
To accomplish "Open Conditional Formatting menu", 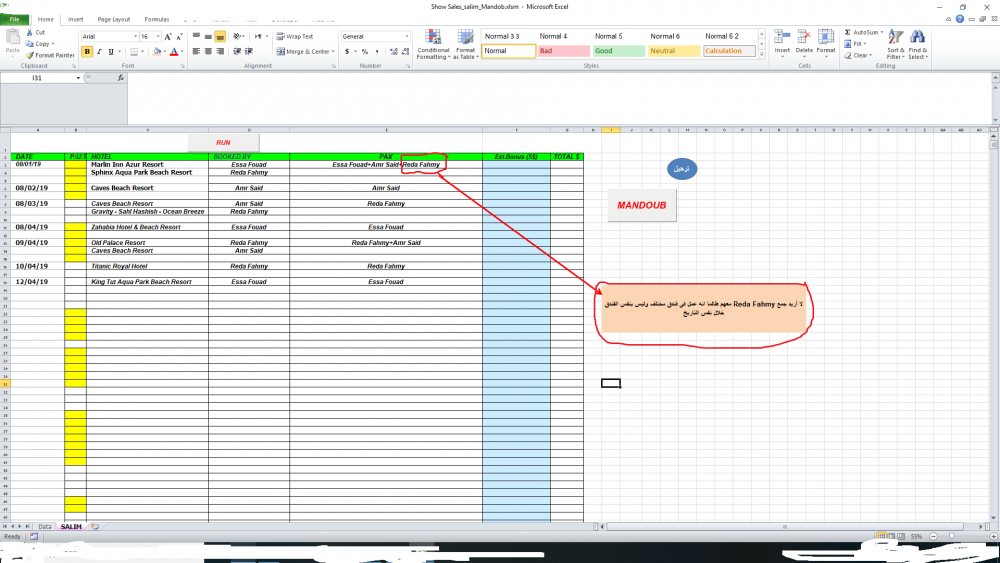I will tap(433, 45).
